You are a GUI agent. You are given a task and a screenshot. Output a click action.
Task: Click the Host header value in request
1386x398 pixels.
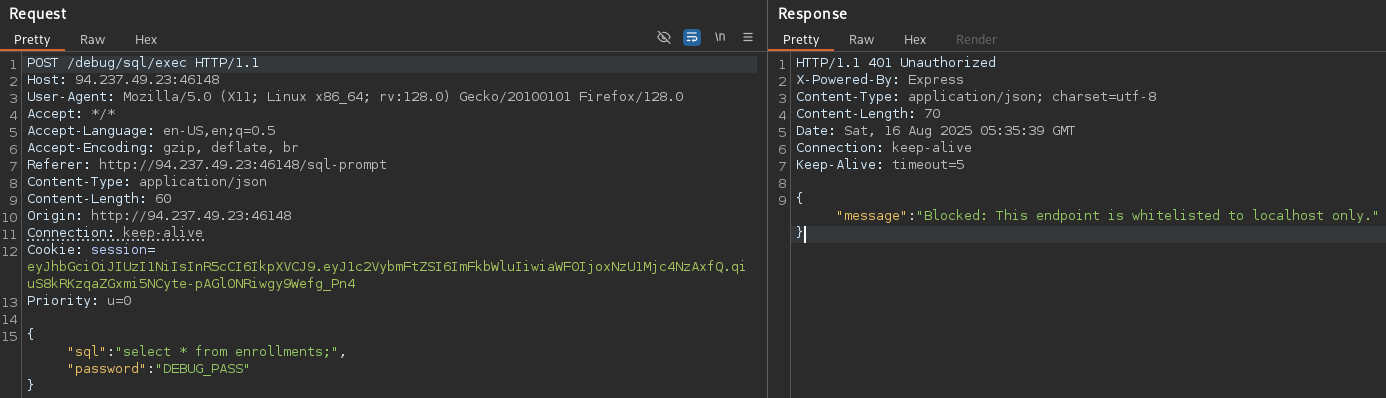point(148,80)
